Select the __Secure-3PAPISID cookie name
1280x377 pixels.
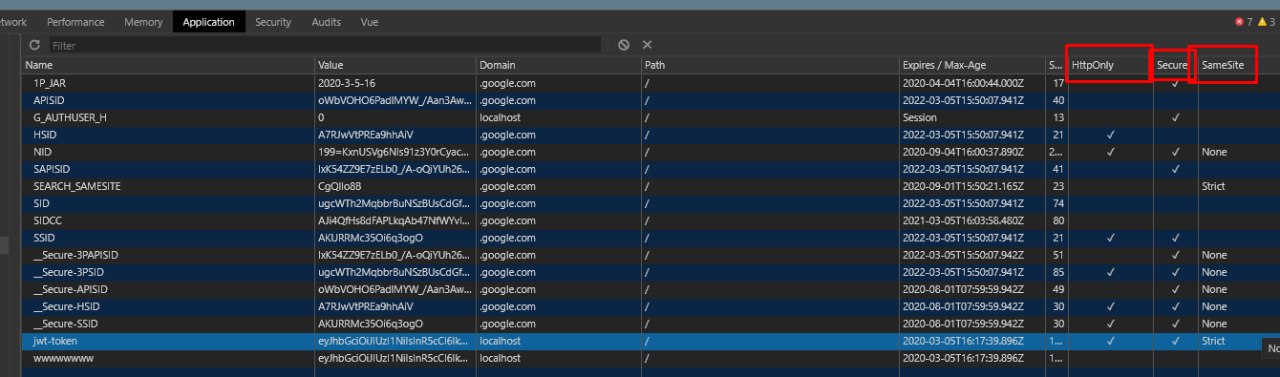pos(75,255)
